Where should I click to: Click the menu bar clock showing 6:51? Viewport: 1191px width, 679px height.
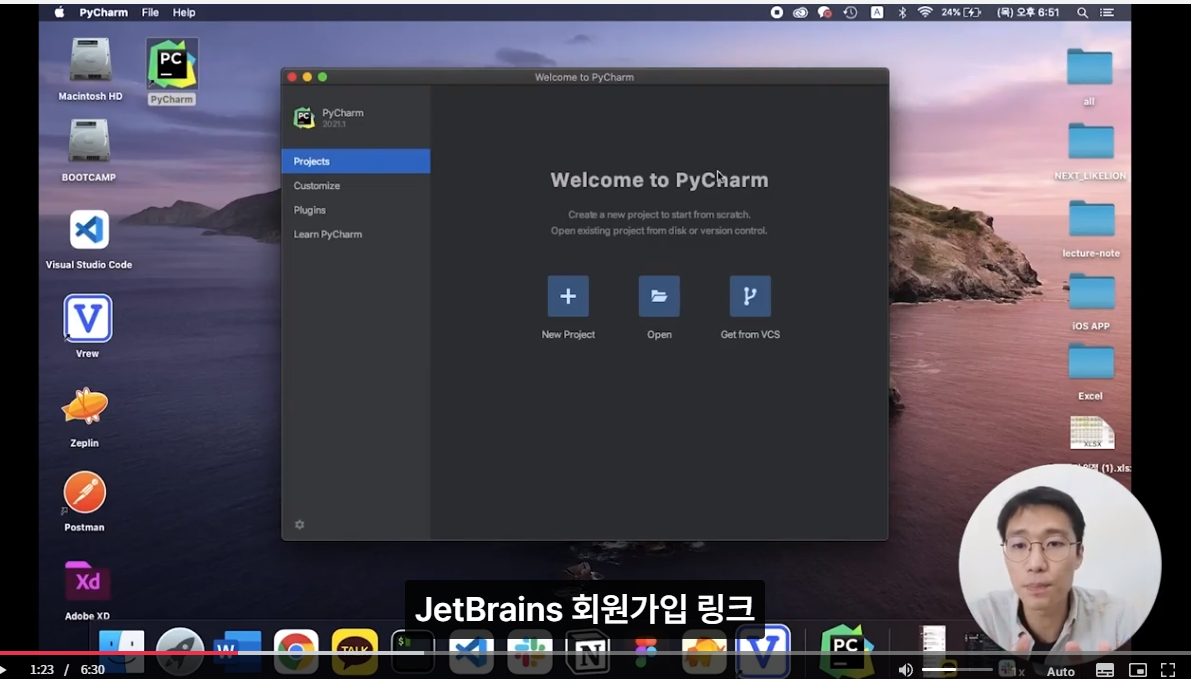tap(1028, 12)
